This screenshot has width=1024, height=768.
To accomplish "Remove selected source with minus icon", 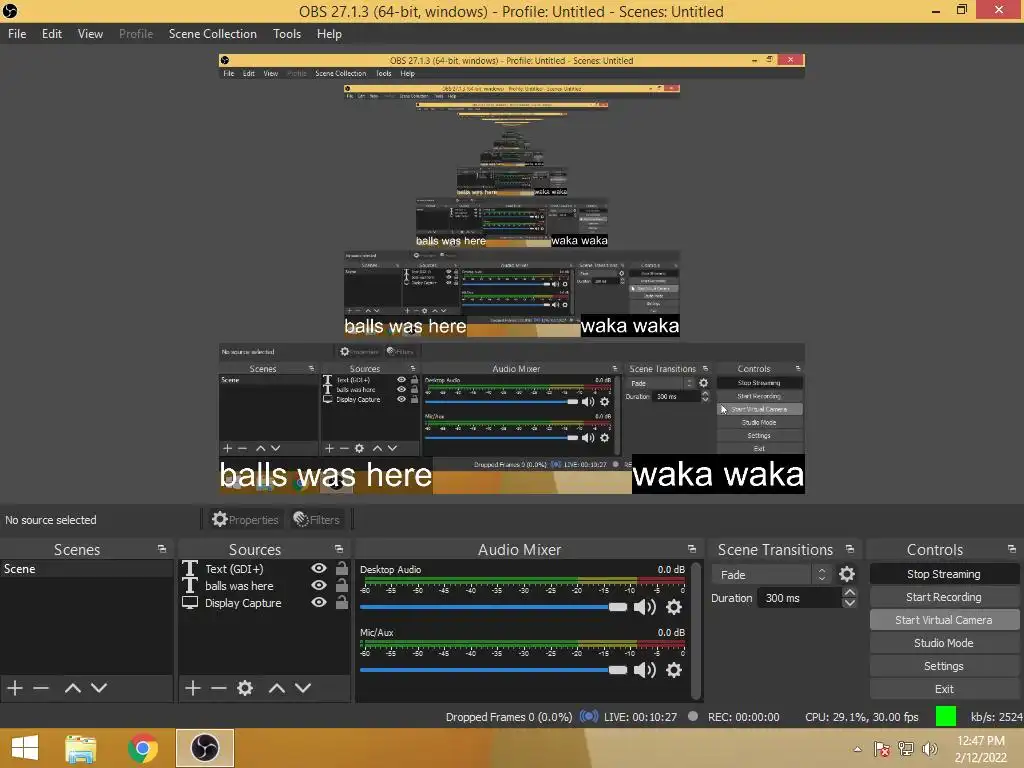I will pyautogui.click(x=219, y=688).
